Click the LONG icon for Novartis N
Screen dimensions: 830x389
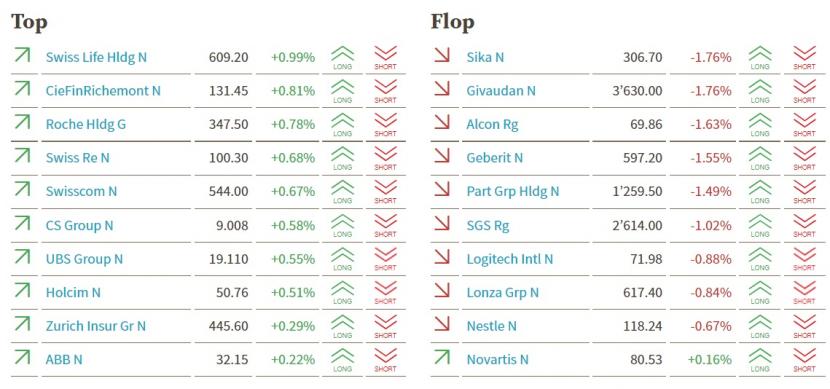(760, 360)
